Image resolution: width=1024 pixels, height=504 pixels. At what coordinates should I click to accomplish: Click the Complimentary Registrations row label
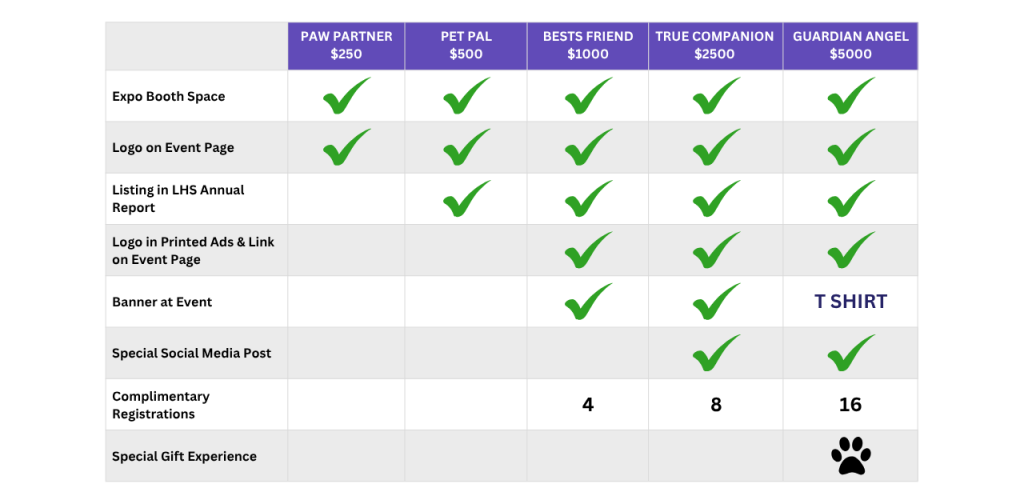click(x=161, y=405)
